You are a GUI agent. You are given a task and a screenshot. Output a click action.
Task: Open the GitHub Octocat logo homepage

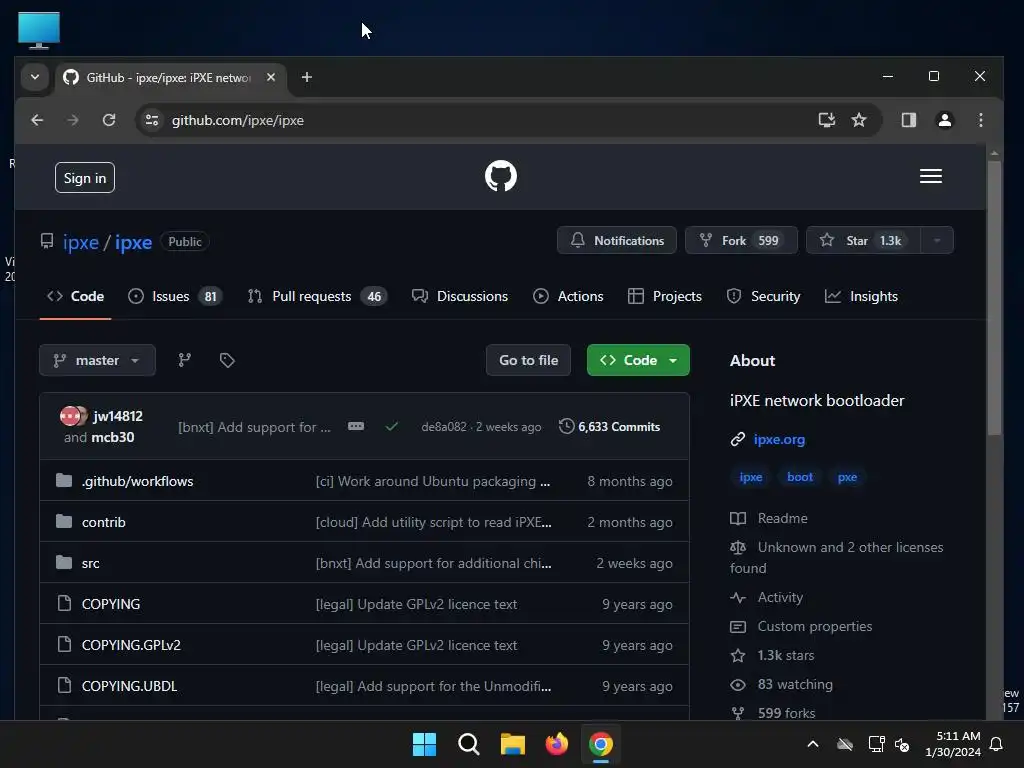[501, 176]
